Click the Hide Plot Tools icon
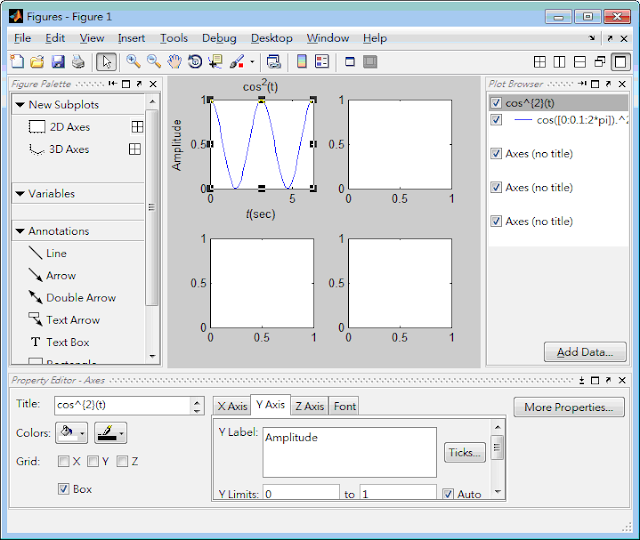This screenshot has width=640, height=540. coord(350,62)
